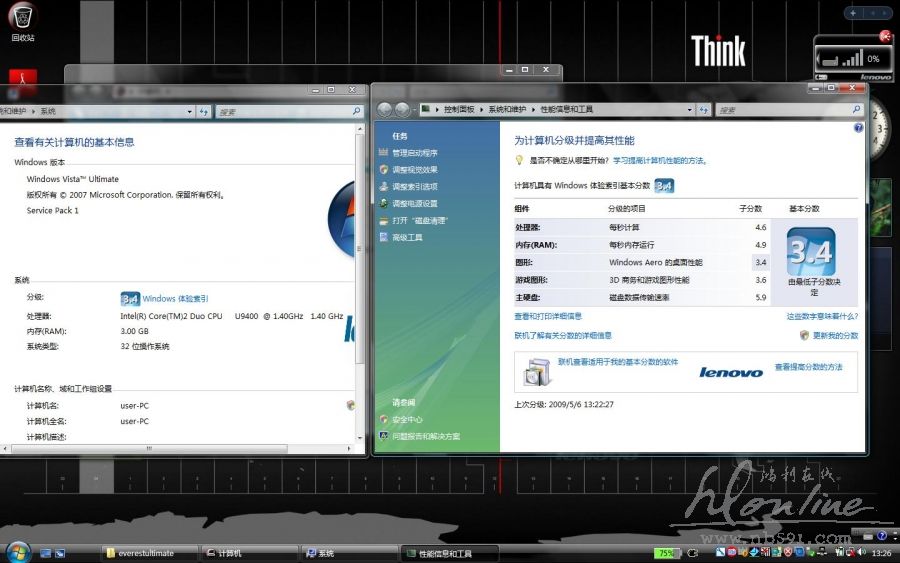The height and width of the screenshot is (563, 900).
Task: Open recent pages arrow beside Forward button
Action: (x=414, y=109)
